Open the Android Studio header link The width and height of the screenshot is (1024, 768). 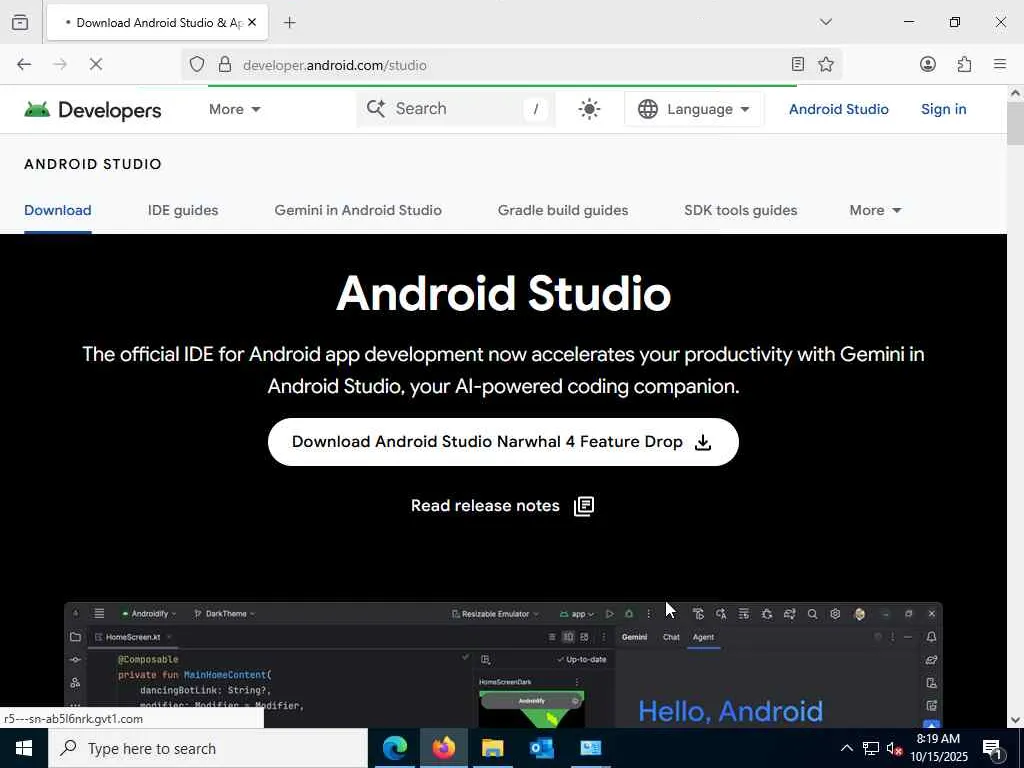coord(839,109)
